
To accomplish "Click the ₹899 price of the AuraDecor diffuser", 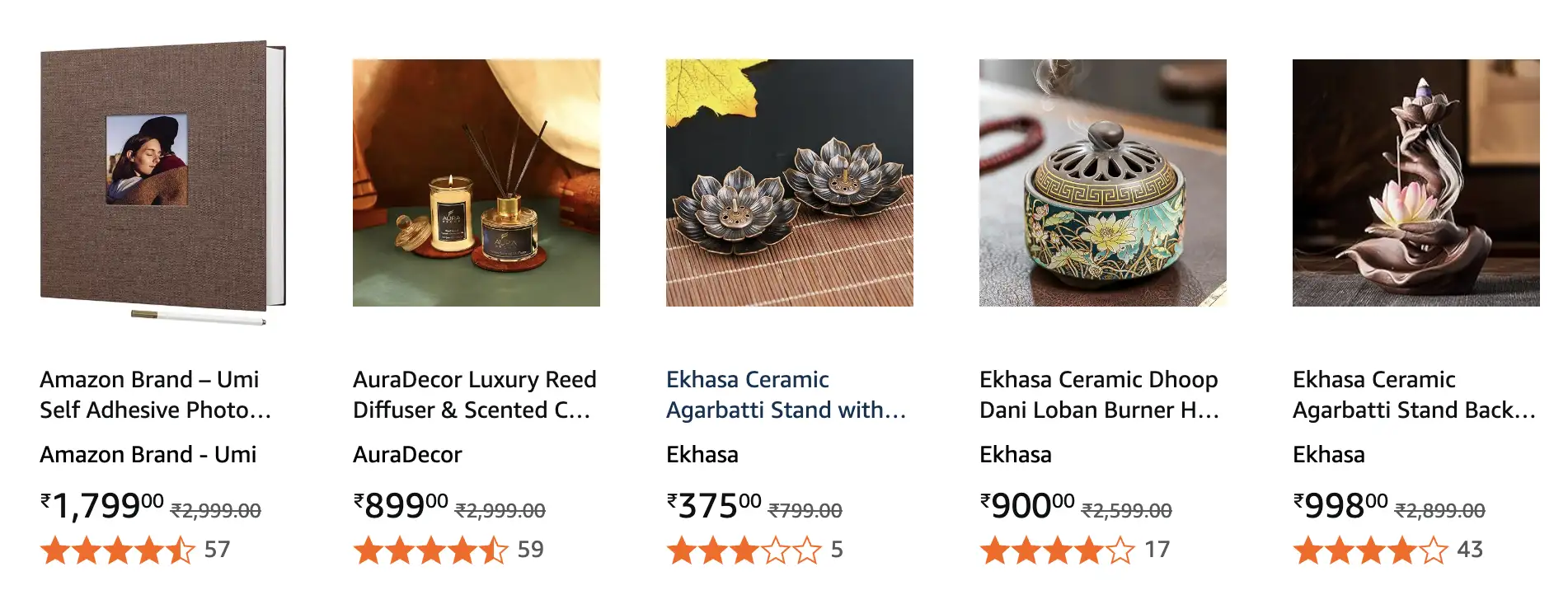I will (401, 506).
